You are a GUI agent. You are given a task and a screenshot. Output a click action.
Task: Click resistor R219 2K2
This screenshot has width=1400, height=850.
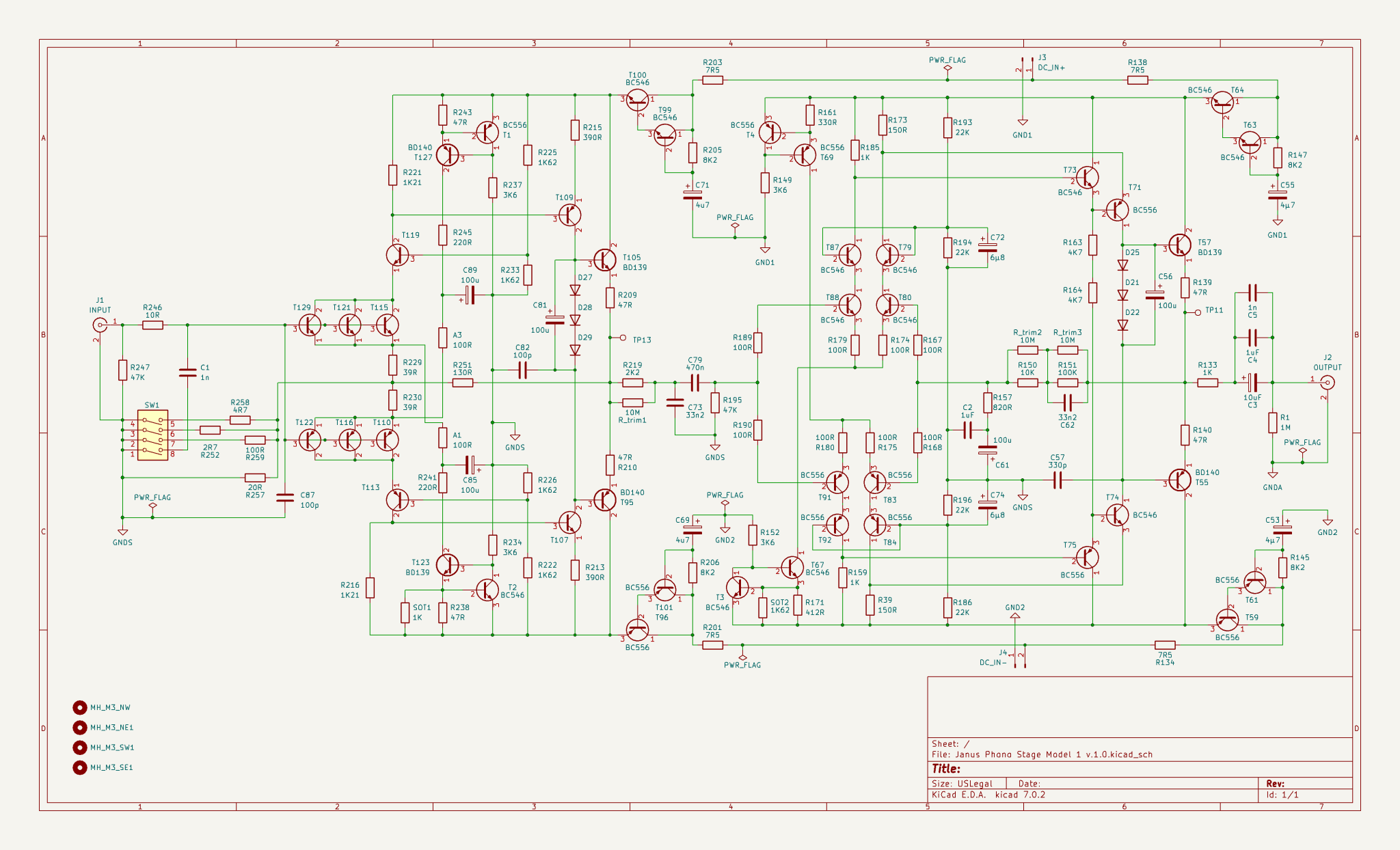pyautogui.click(x=632, y=383)
